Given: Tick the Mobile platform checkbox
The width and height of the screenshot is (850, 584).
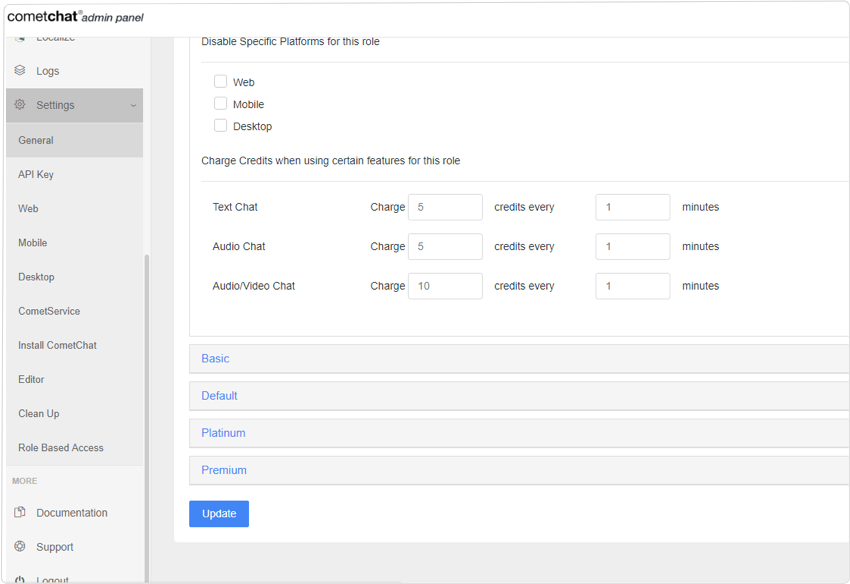Looking at the screenshot, I should 220,104.
